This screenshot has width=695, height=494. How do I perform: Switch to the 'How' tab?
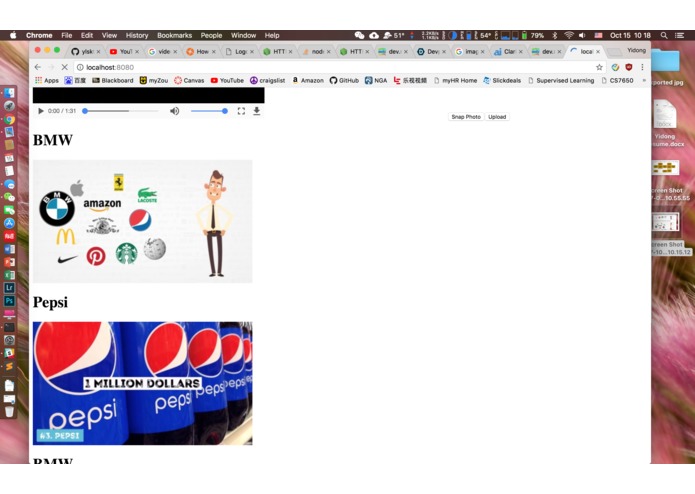pyautogui.click(x=201, y=52)
